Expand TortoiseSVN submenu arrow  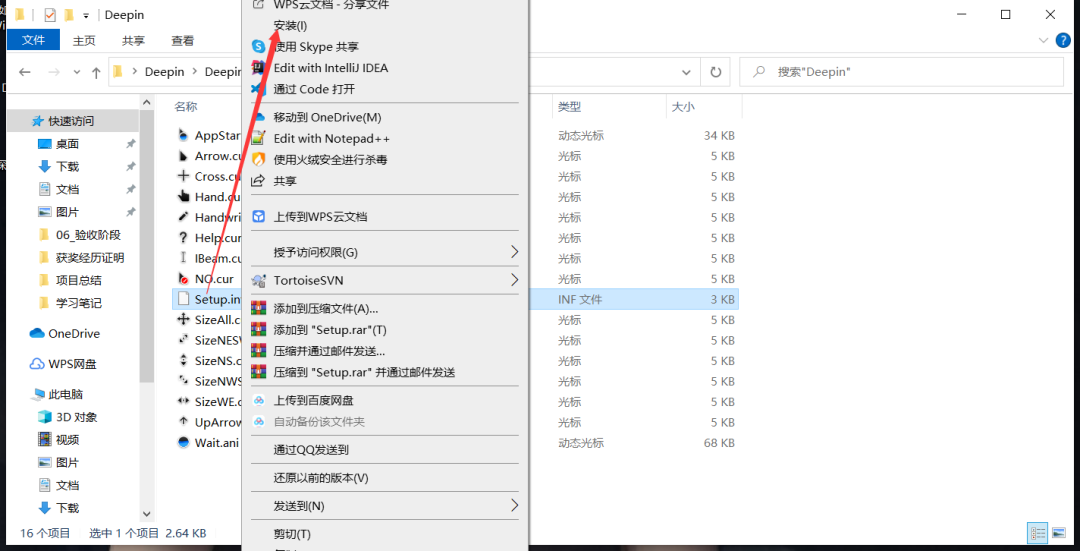(x=514, y=280)
